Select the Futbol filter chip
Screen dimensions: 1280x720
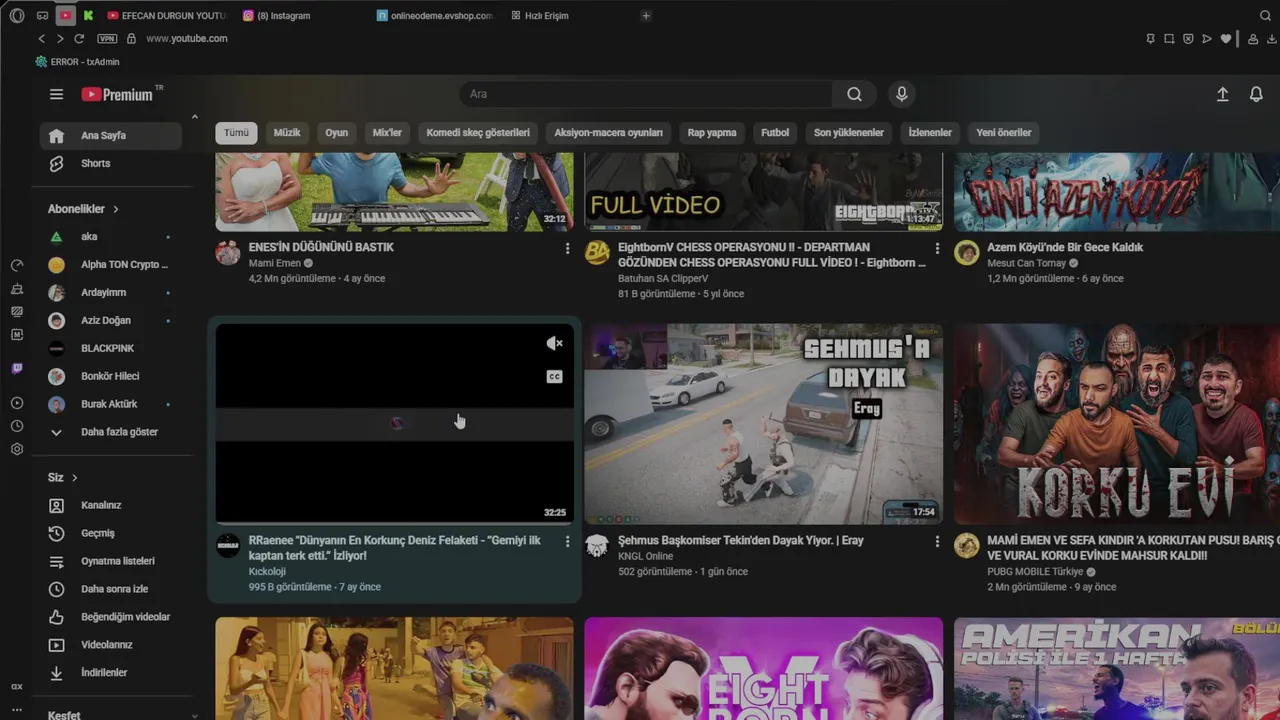click(775, 132)
